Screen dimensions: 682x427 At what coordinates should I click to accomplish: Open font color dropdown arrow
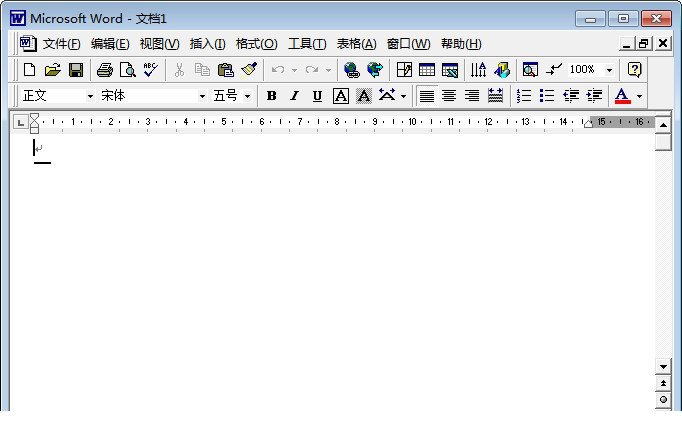pos(639,96)
